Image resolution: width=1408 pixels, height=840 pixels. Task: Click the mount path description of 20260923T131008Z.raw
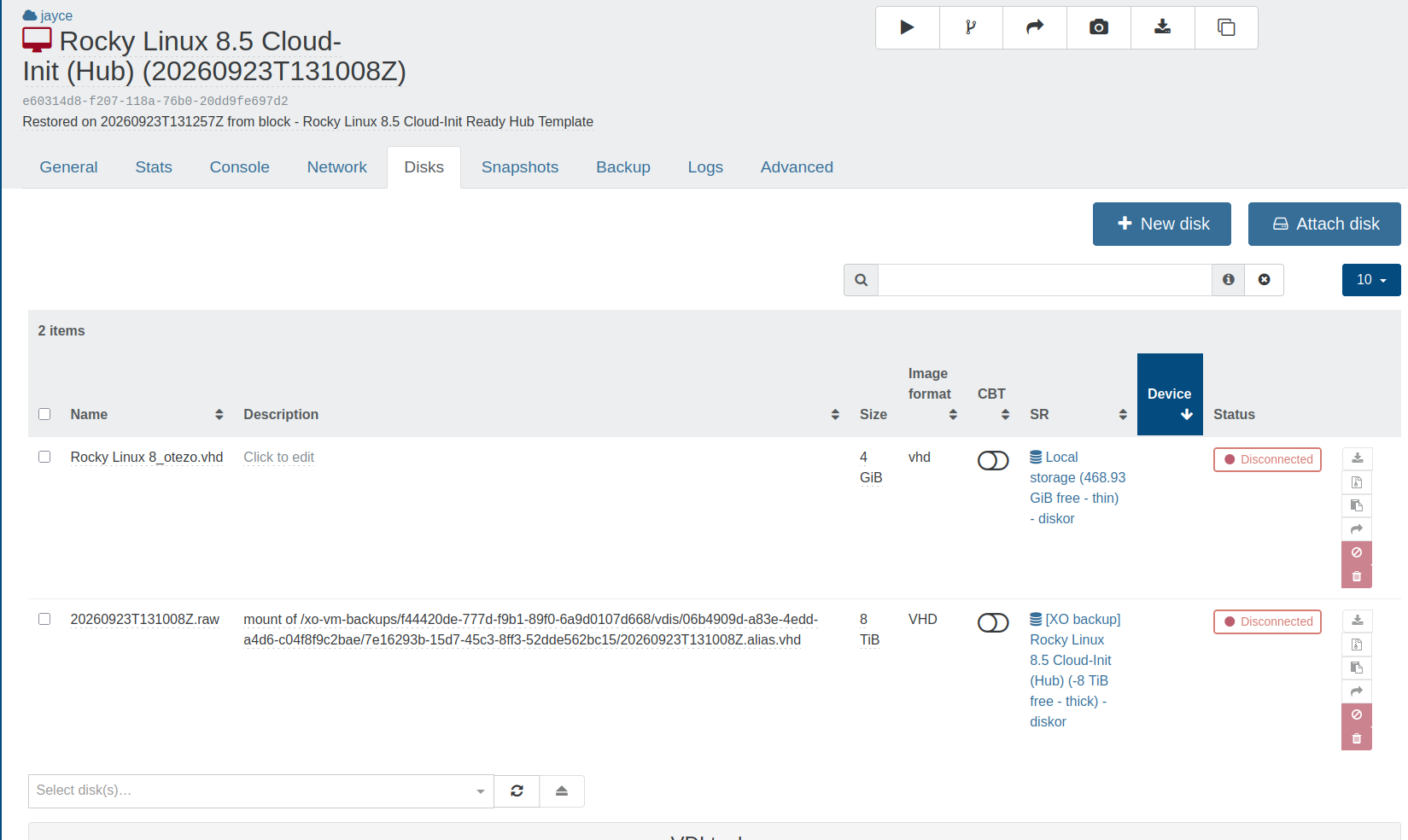tap(530, 629)
